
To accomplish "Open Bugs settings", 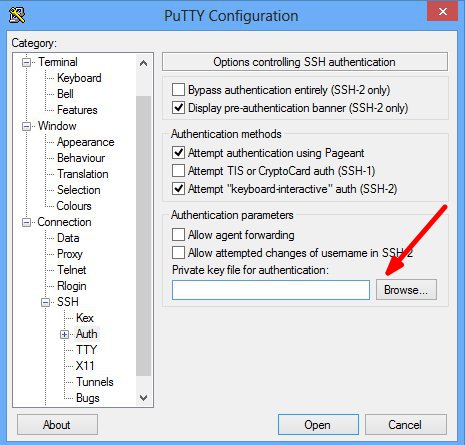I will click(x=88, y=398).
